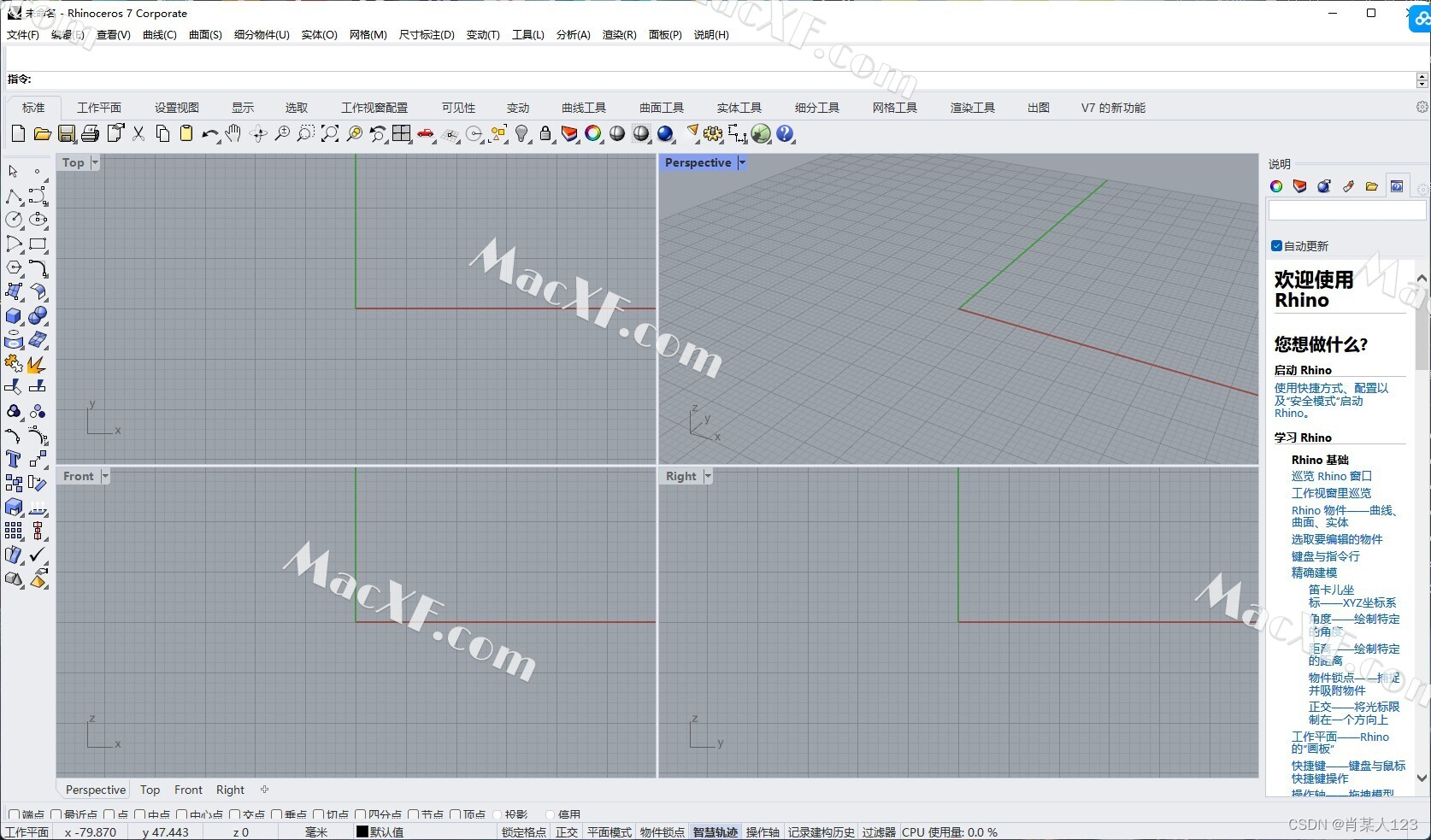Viewport: 1431px width, 840px height.
Task: Open the Top viewport title dropdown
Action: [x=95, y=162]
